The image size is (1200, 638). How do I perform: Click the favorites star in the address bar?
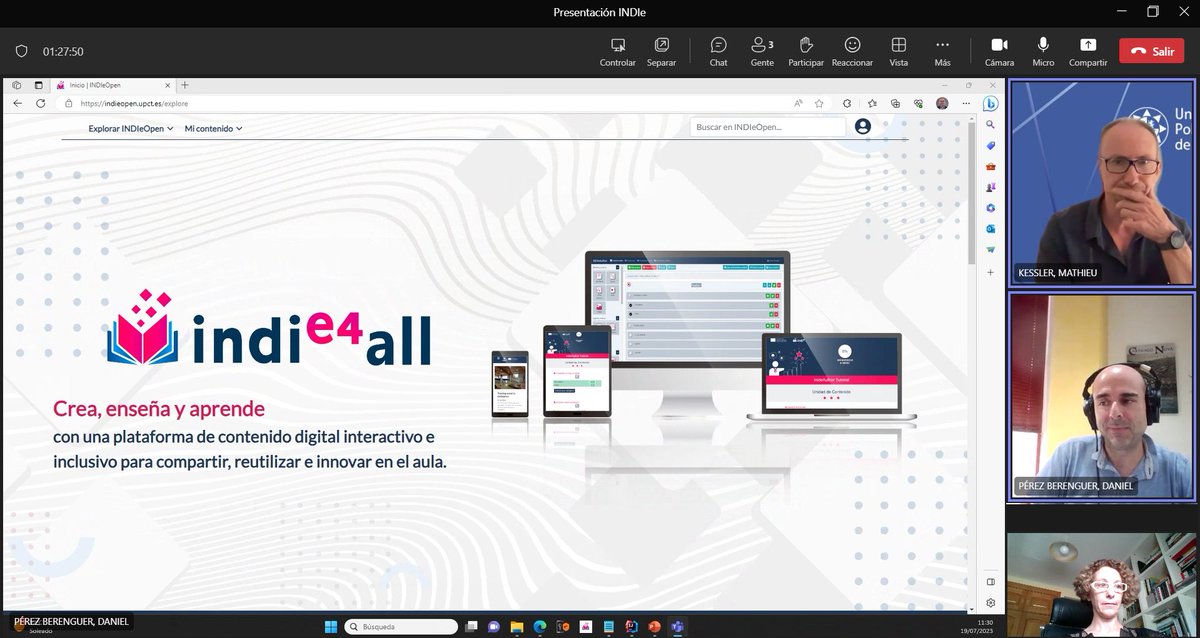819,103
